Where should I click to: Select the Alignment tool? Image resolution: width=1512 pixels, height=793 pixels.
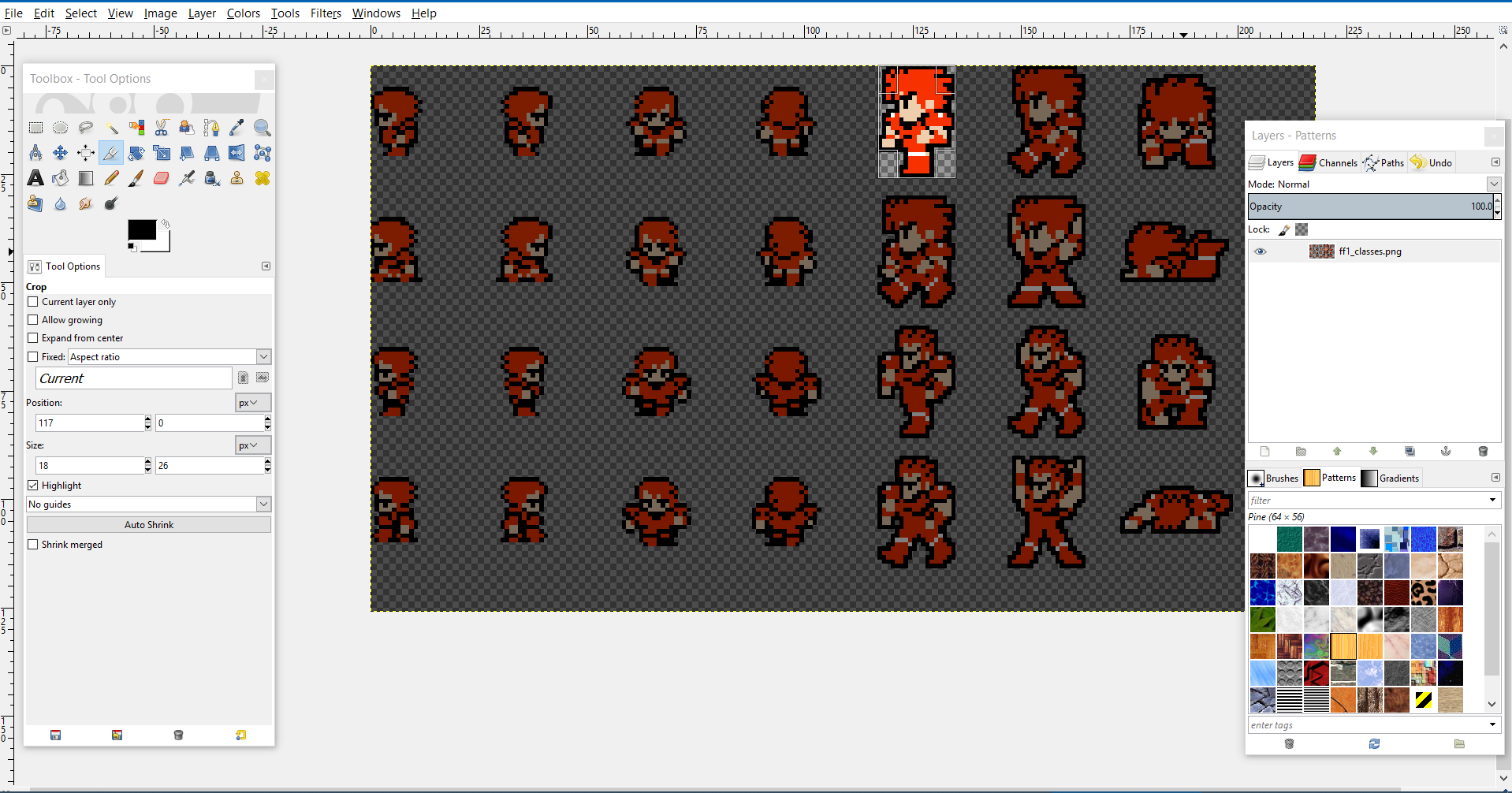pyautogui.click(x=86, y=153)
